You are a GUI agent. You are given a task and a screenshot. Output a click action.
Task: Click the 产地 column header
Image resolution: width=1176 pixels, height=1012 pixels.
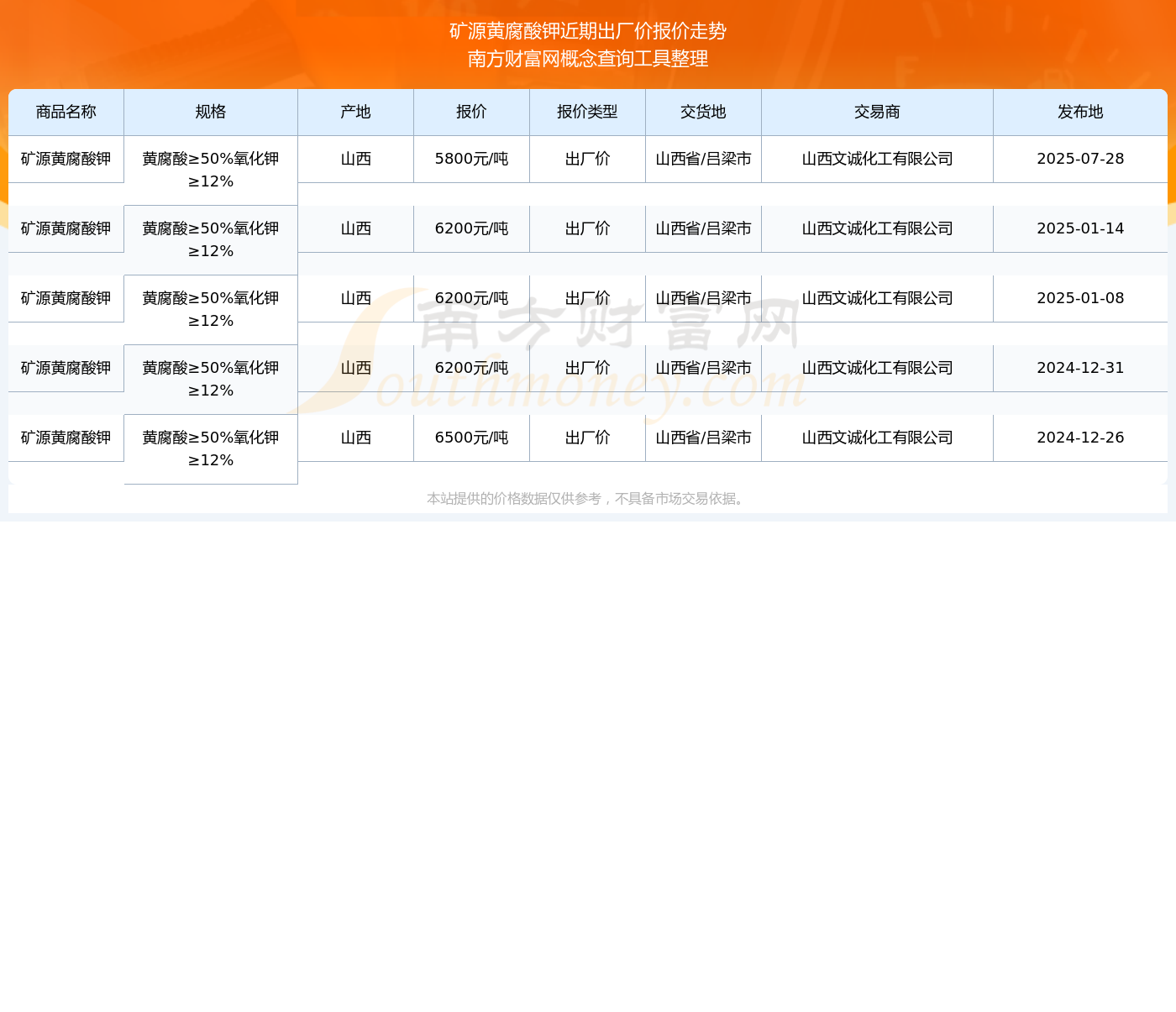point(356,112)
